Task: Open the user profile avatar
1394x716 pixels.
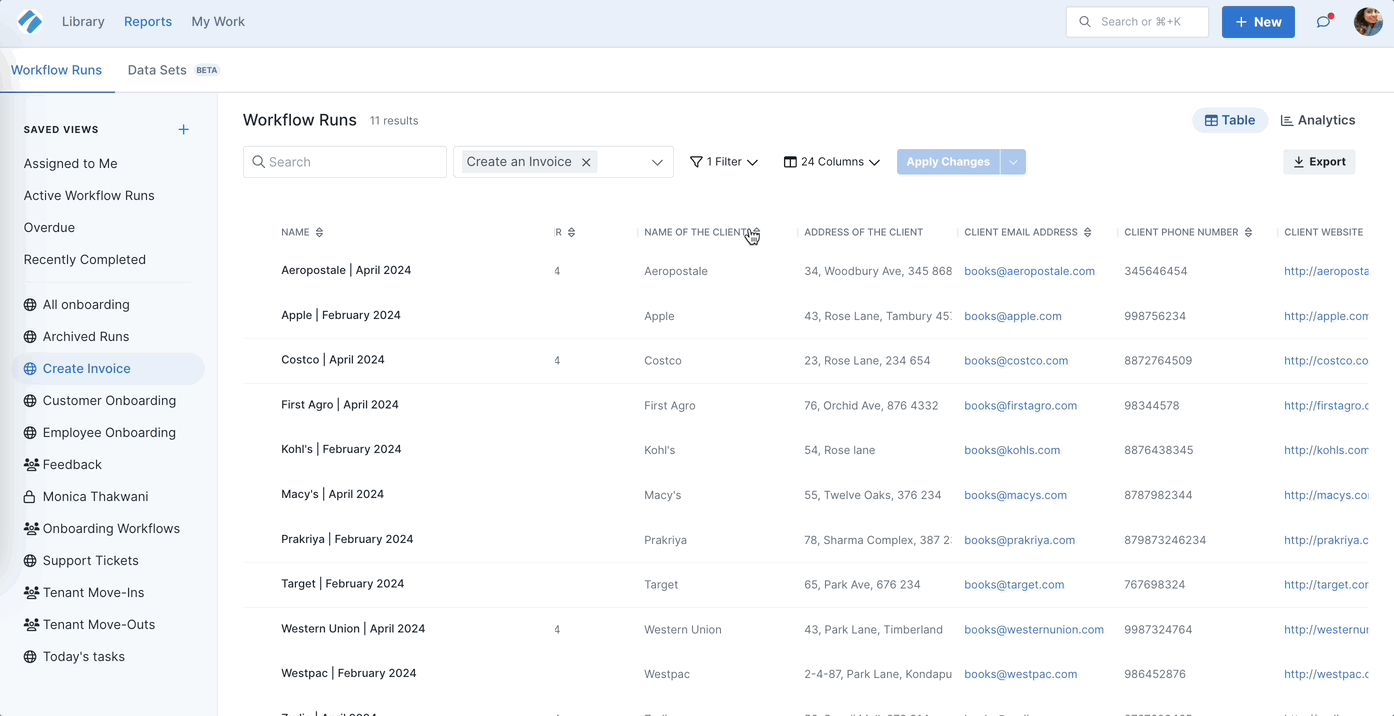Action: click(1368, 22)
